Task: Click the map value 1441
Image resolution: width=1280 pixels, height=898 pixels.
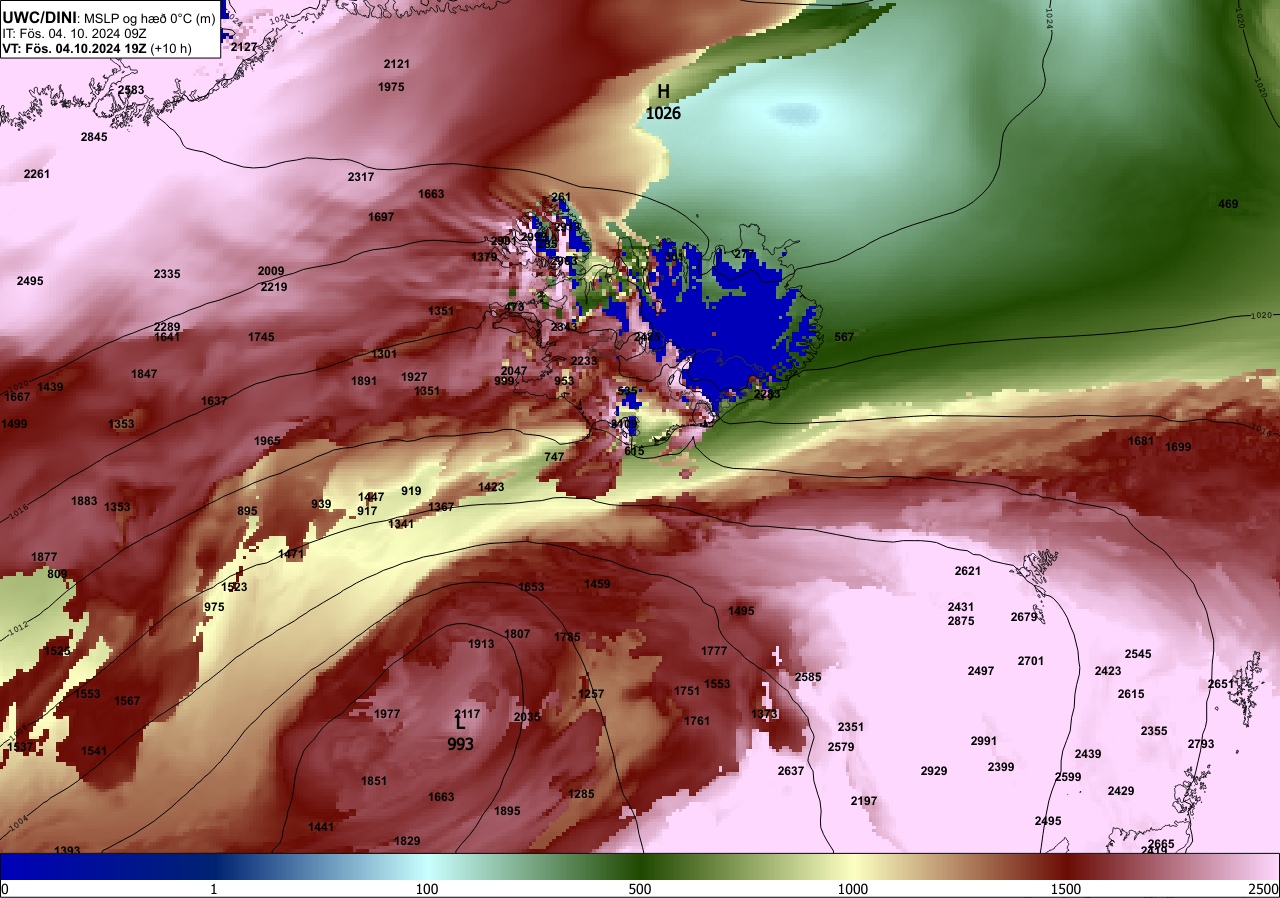Action: pyautogui.click(x=321, y=827)
